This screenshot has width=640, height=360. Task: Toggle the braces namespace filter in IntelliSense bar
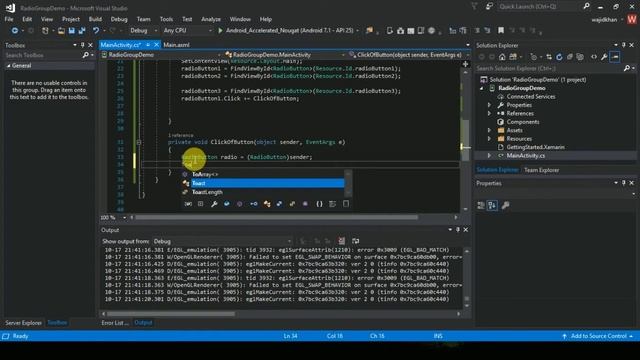319,204
